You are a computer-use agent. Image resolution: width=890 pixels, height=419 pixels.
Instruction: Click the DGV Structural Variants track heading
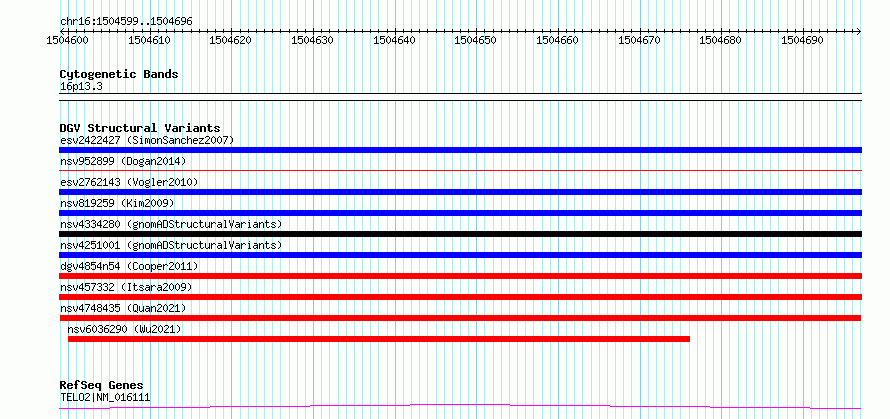click(x=140, y=128)
